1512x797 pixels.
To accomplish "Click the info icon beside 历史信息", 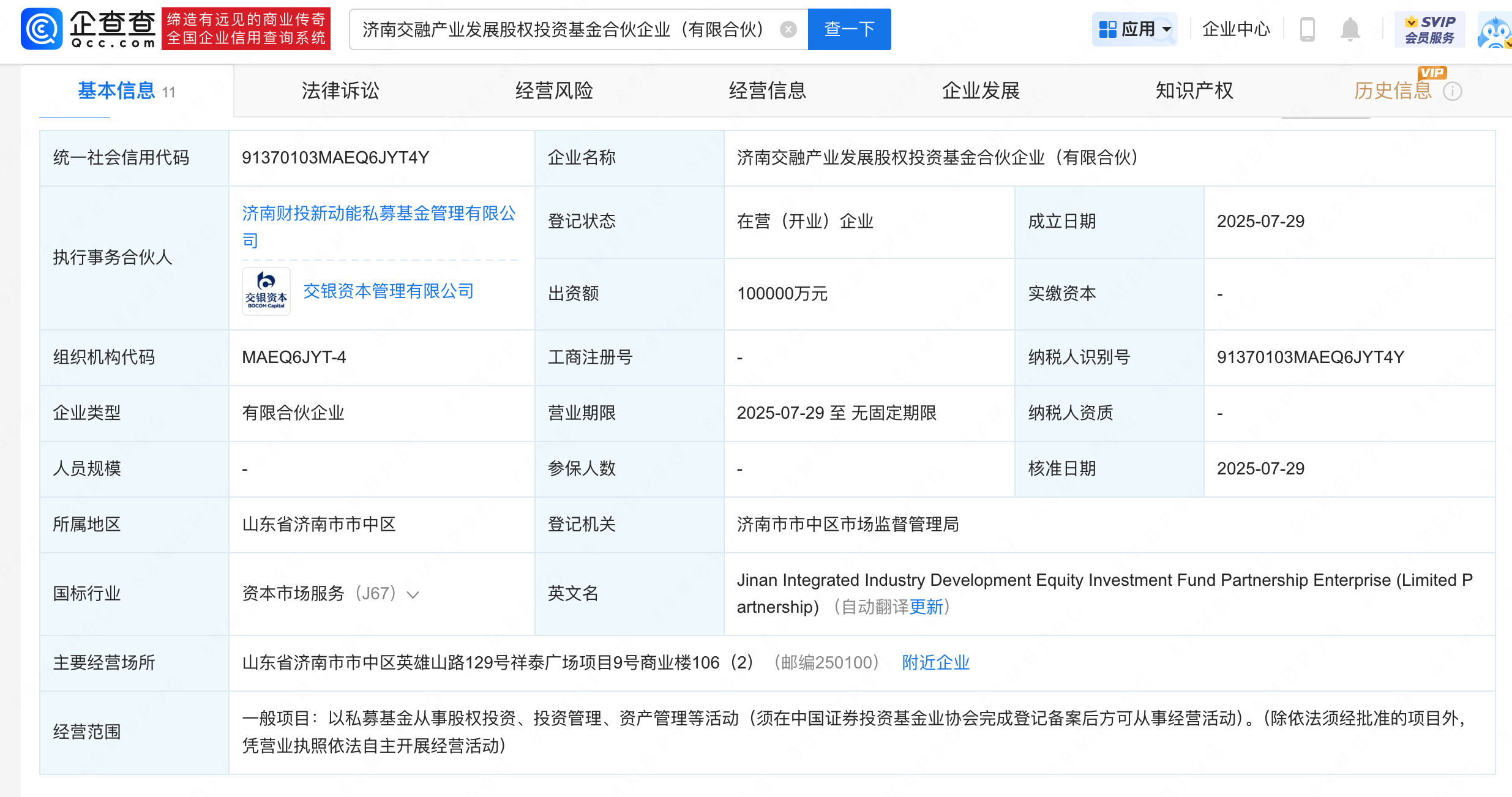I will [1453, 92].
